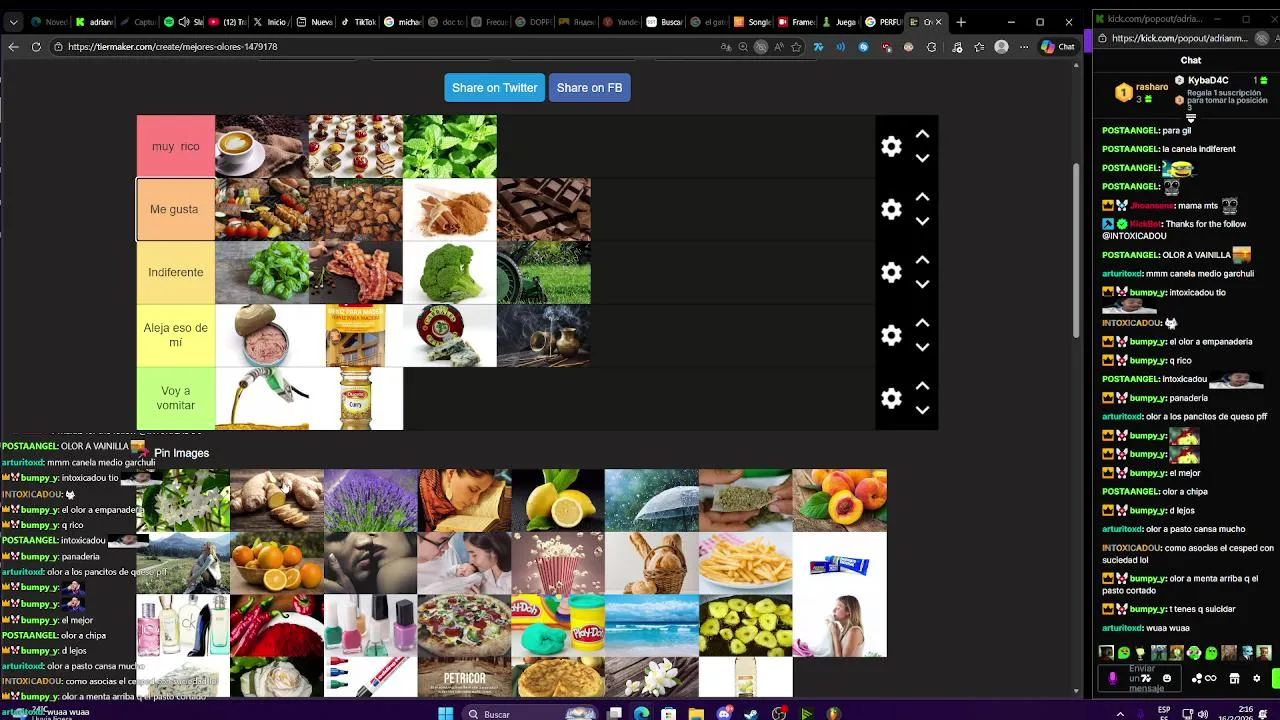Pick the cinnamon image in Me gusta
The width and height of the screenshot is (1280, 720).
tap(450, 210)
